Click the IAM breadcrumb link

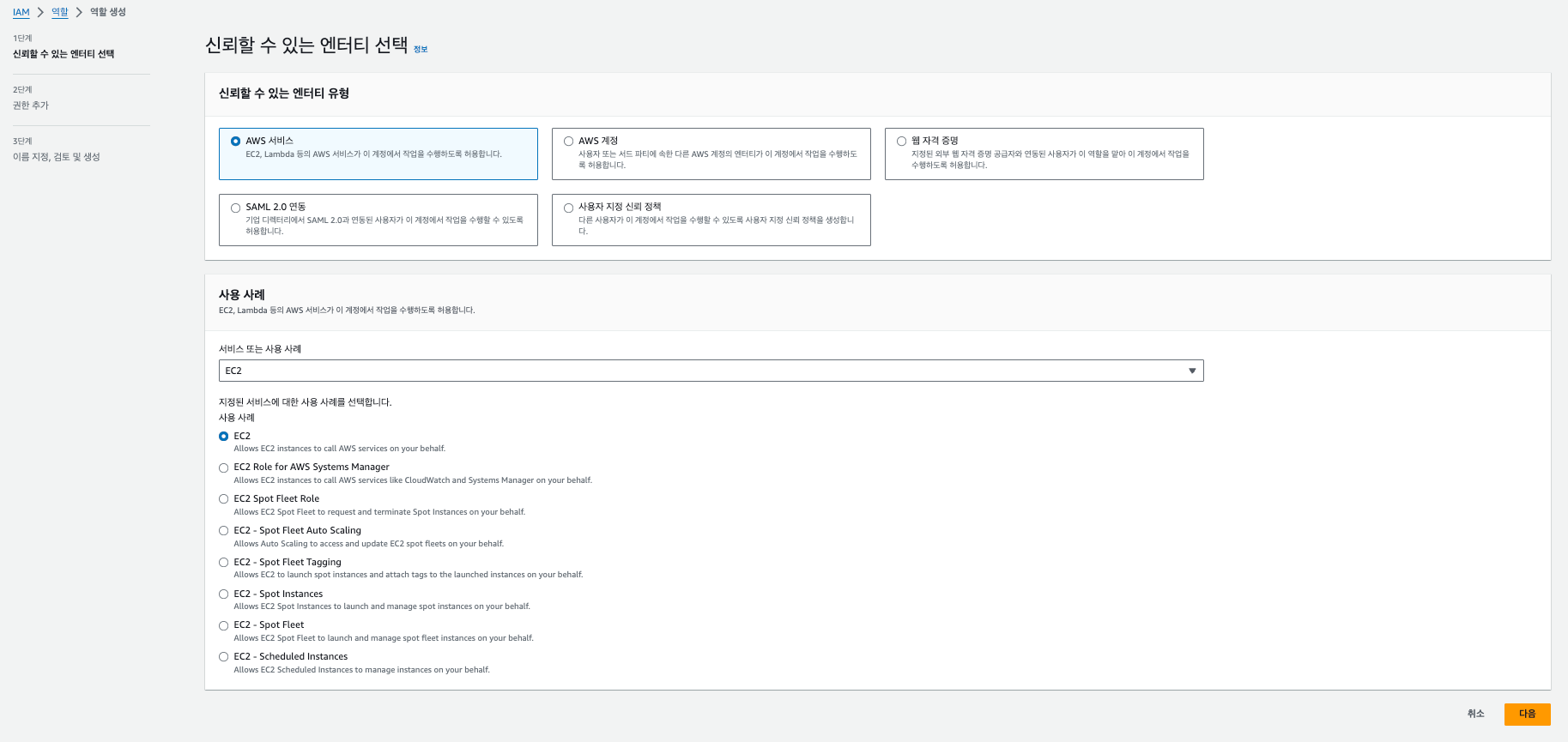coord(21,12)
